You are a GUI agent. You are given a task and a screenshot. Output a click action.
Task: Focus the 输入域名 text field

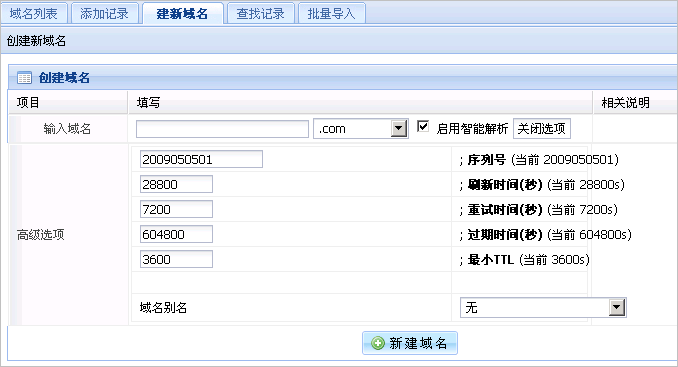coord(222,129)
